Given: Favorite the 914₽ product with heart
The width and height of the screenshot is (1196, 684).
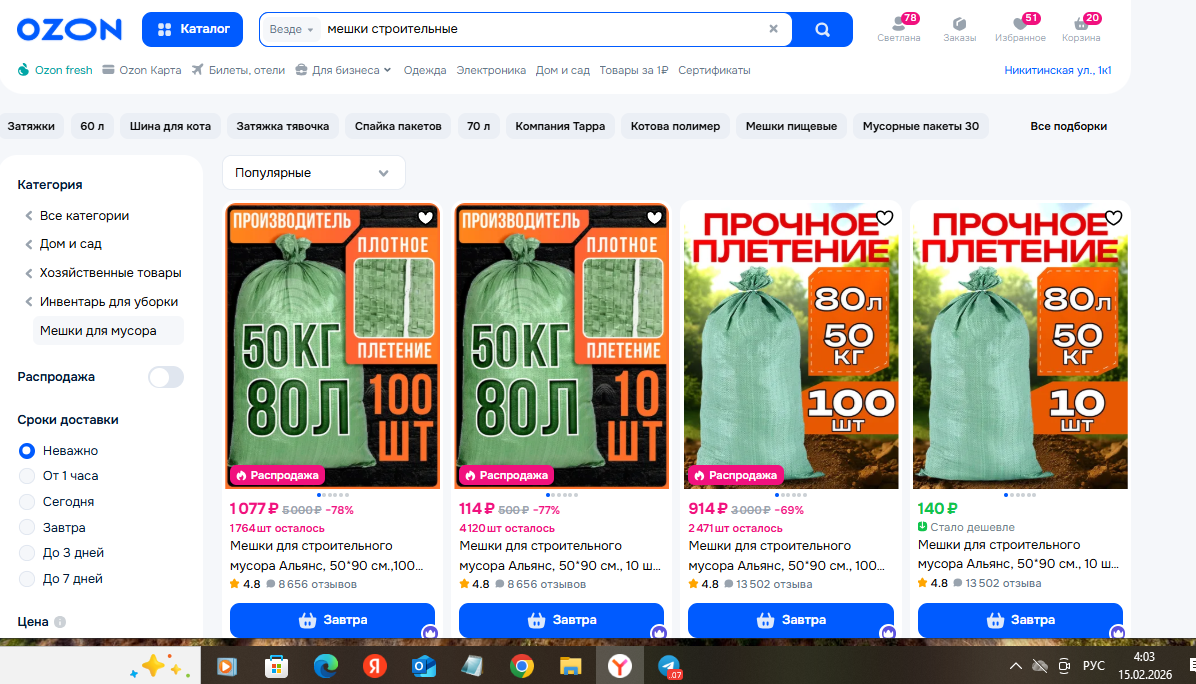Looking at the screenshot, I should (x=884, y=218).
